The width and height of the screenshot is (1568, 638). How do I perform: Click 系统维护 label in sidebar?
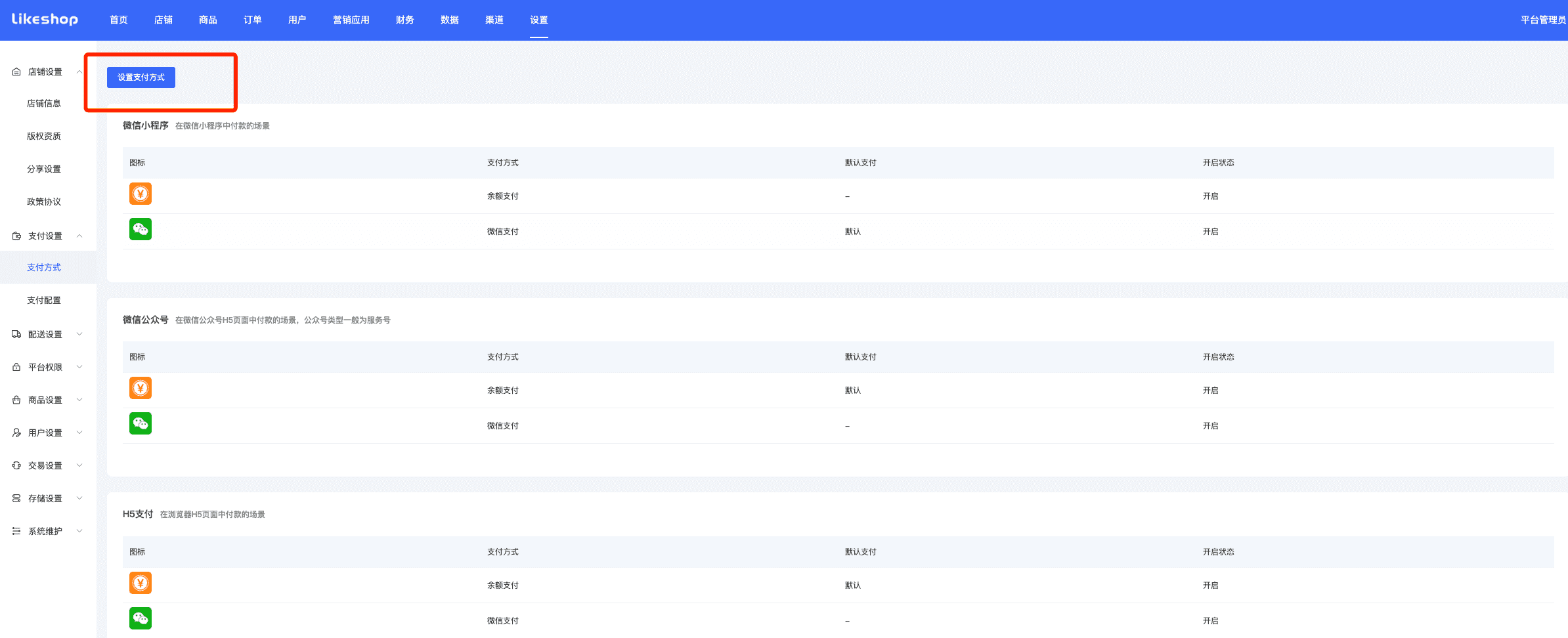45,531
